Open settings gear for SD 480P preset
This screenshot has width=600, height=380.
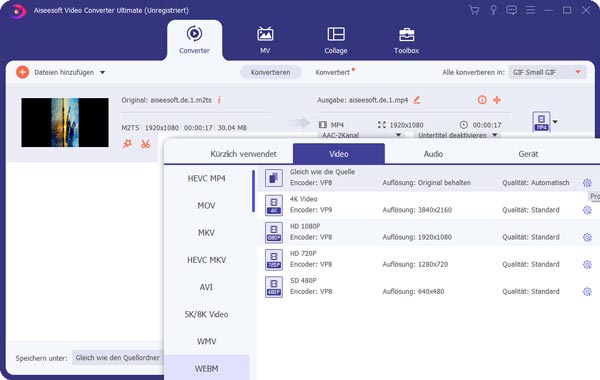pos(587,292)
